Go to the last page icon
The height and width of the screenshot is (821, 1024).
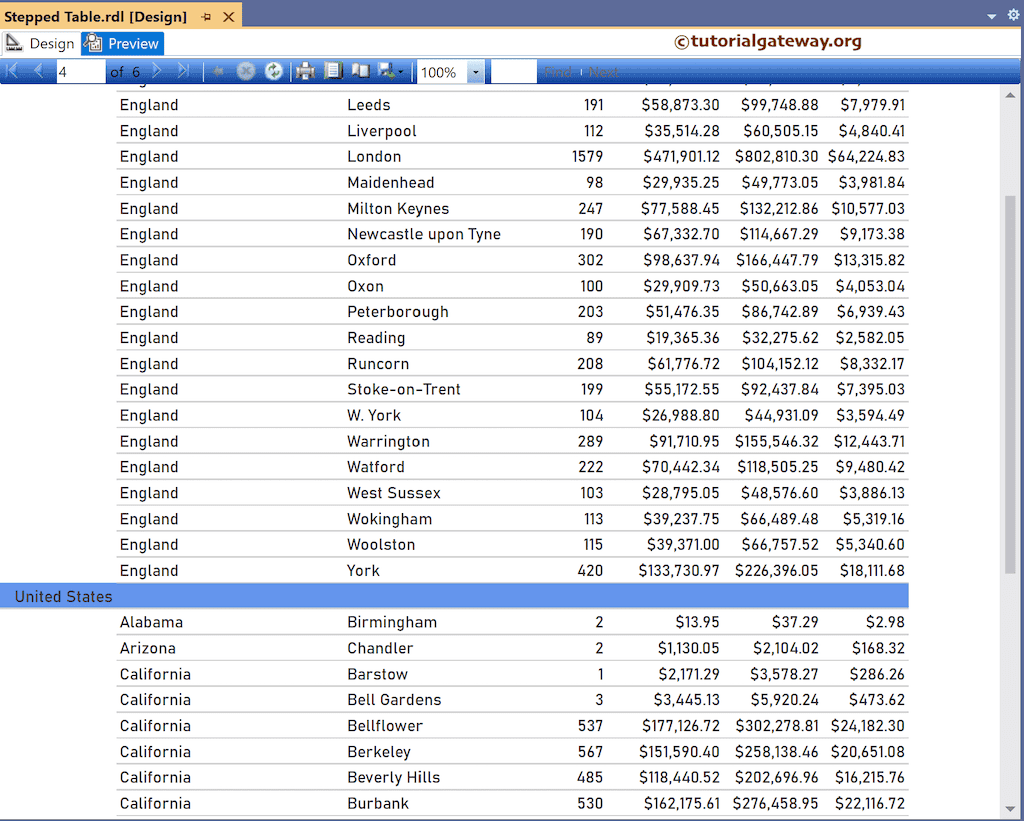[183, 71]
